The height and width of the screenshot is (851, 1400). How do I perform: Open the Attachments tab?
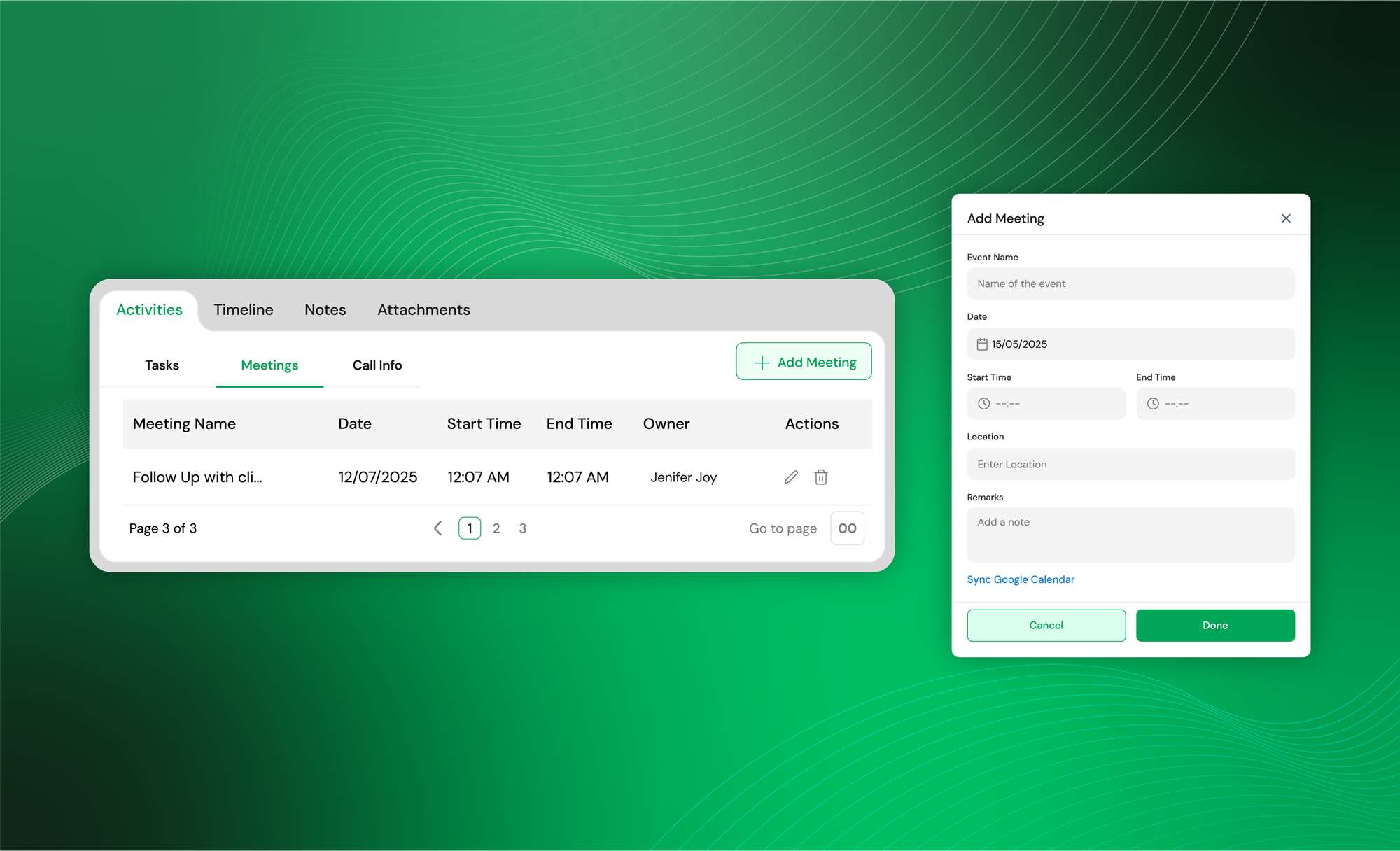coord(423,309)
